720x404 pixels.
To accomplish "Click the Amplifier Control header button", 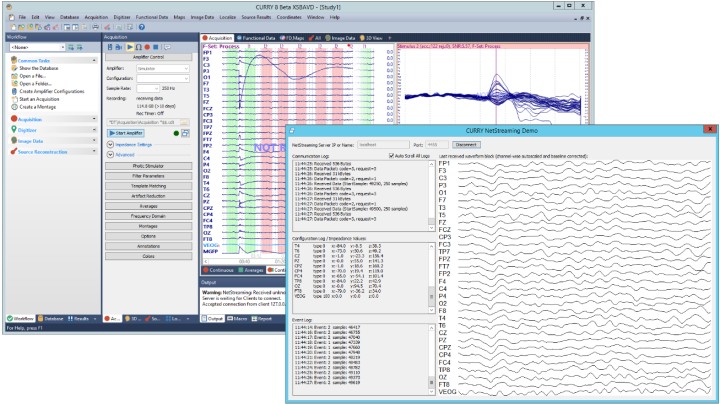I will 148,57.
